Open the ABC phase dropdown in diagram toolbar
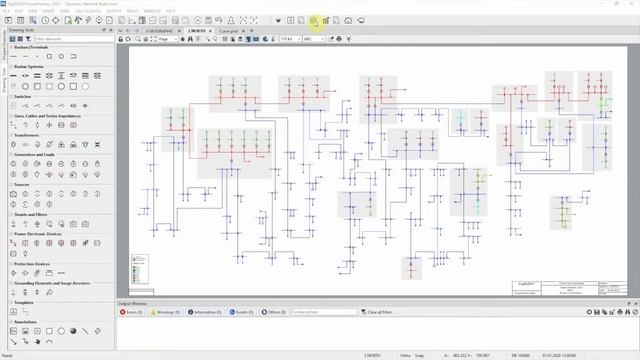The height and width of the screenshot is (360, 640). [314, 39]
